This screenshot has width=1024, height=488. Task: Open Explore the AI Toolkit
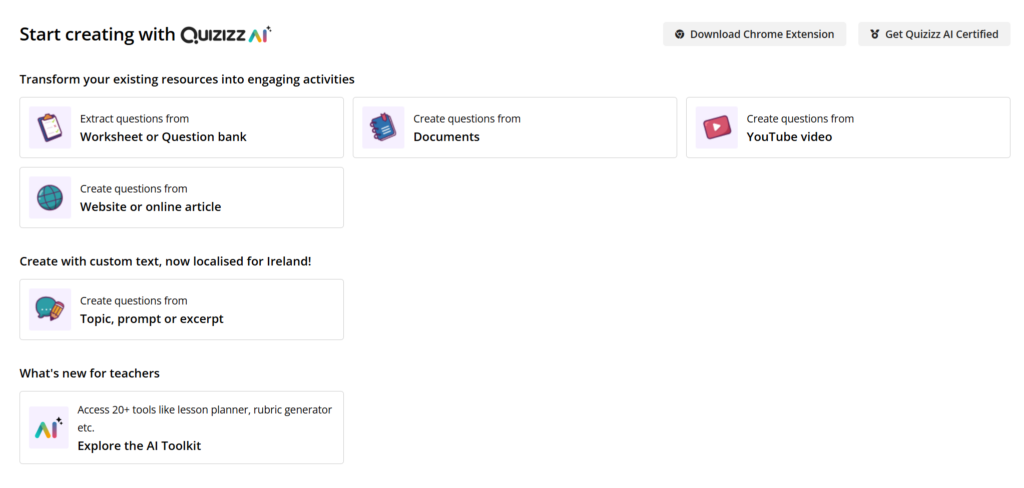(139, 446)
